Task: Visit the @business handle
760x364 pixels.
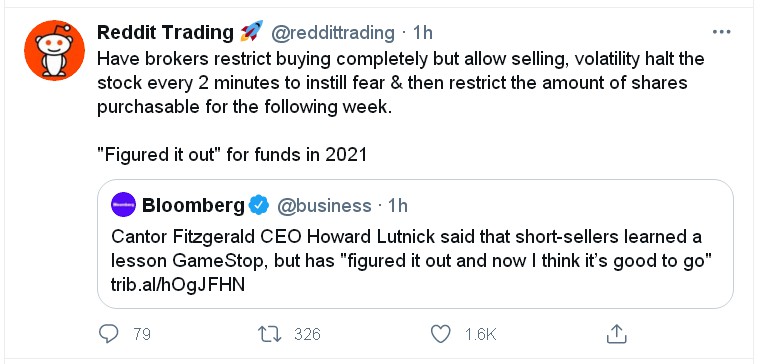Action: pos(324,206)
